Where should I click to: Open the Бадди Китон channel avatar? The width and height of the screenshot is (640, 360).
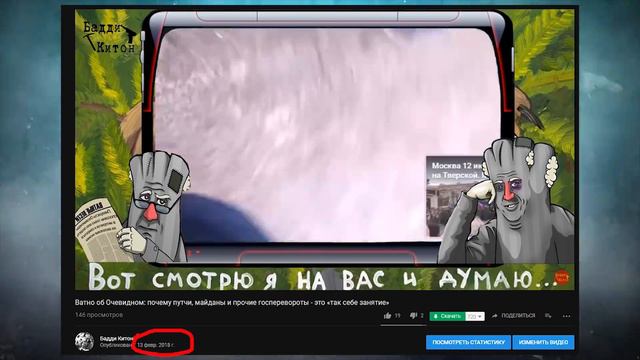(x=84, y=342)
